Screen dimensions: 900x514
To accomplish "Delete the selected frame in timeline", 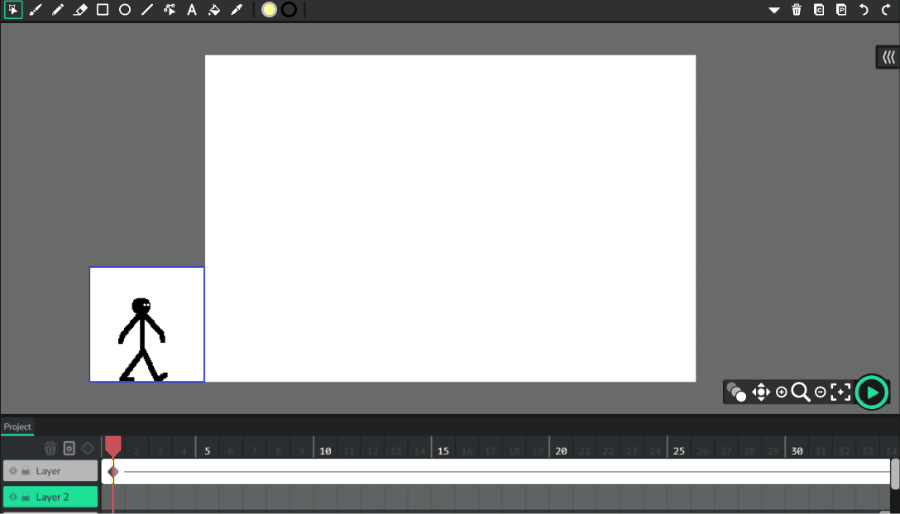I will click(51, 448).
